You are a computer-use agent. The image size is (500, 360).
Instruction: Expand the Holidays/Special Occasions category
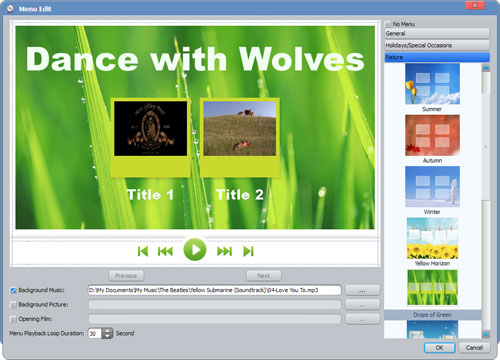437,45
